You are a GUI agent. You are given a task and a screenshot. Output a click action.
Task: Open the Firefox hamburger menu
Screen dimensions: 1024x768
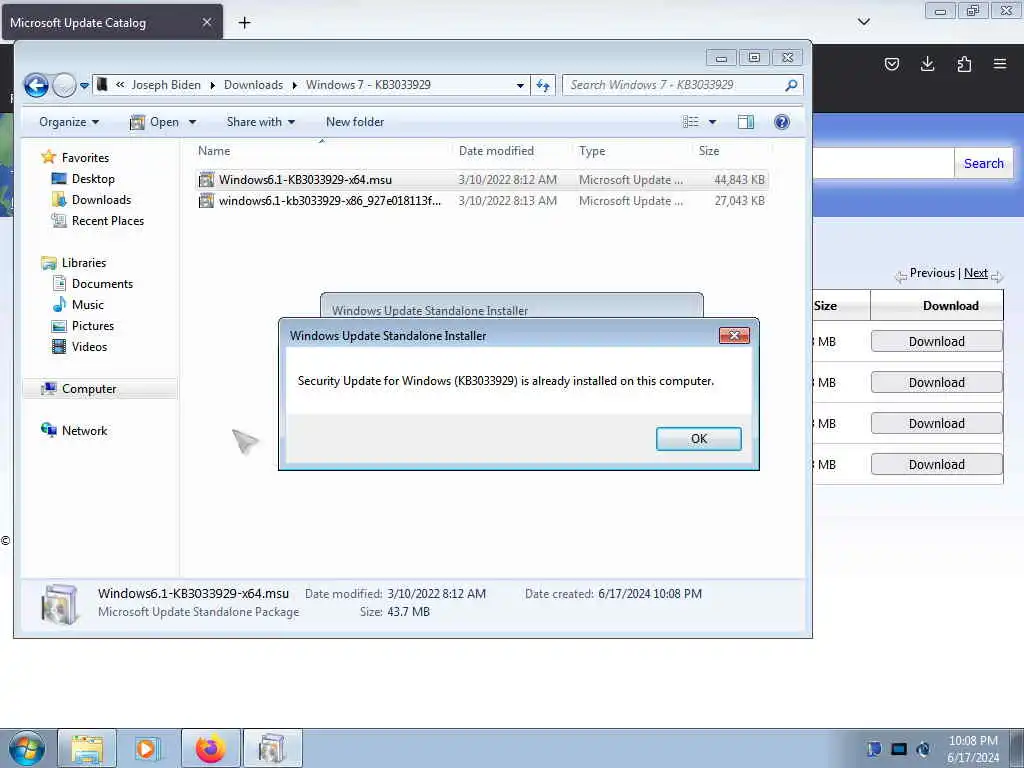coord(1000,64)
